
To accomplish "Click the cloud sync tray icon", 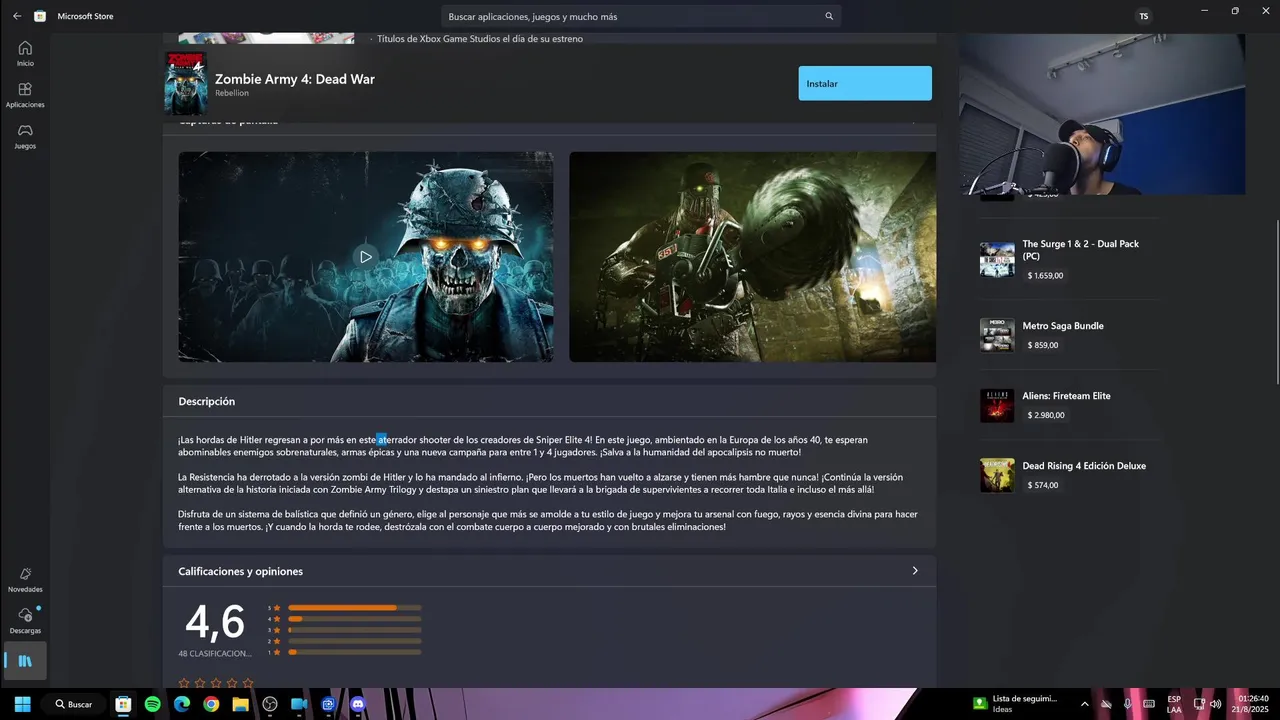I will coord(1106,704).
